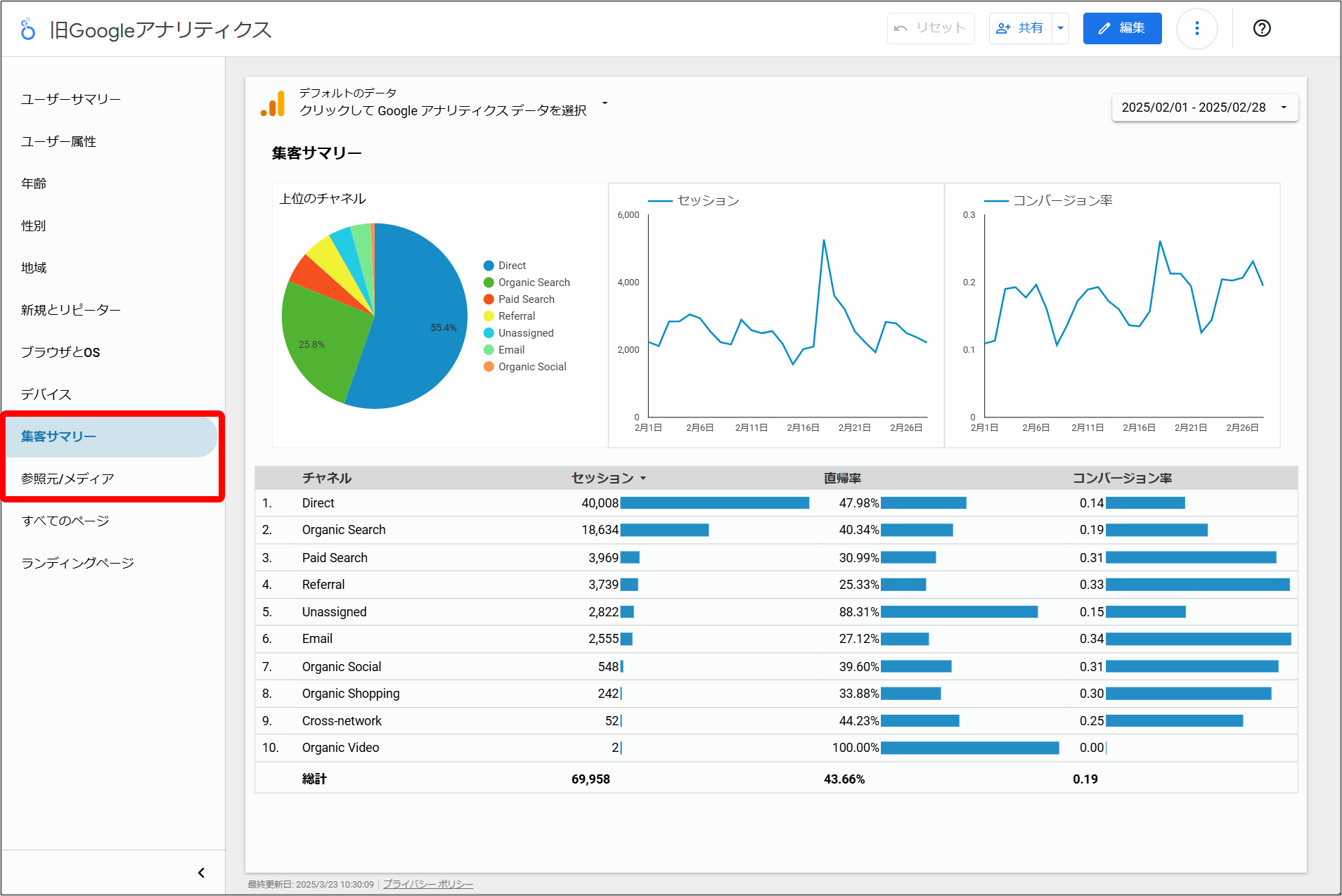Open the 参照元/メディア page

point(67,479)
